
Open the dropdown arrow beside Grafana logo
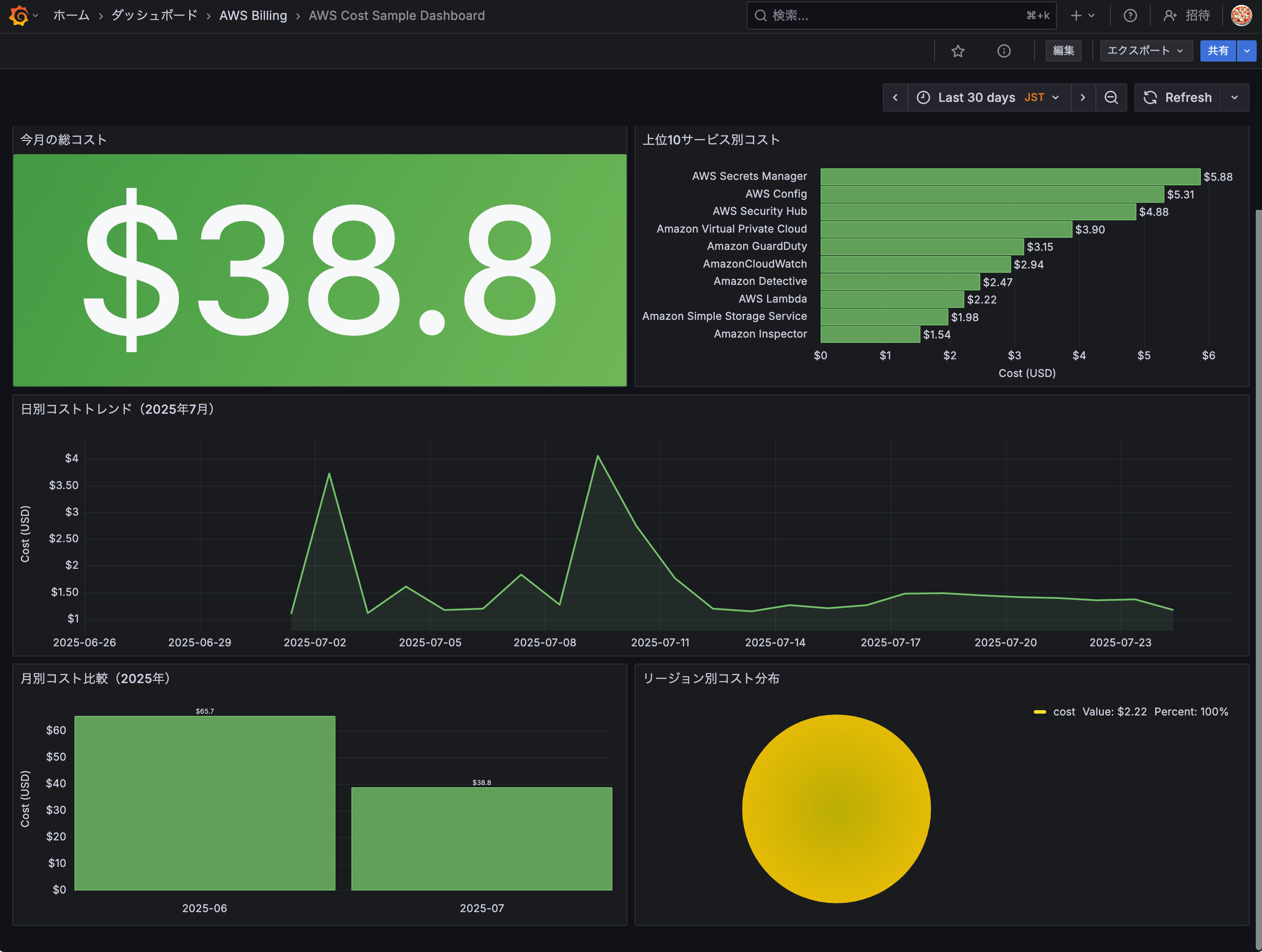[36, 16]
